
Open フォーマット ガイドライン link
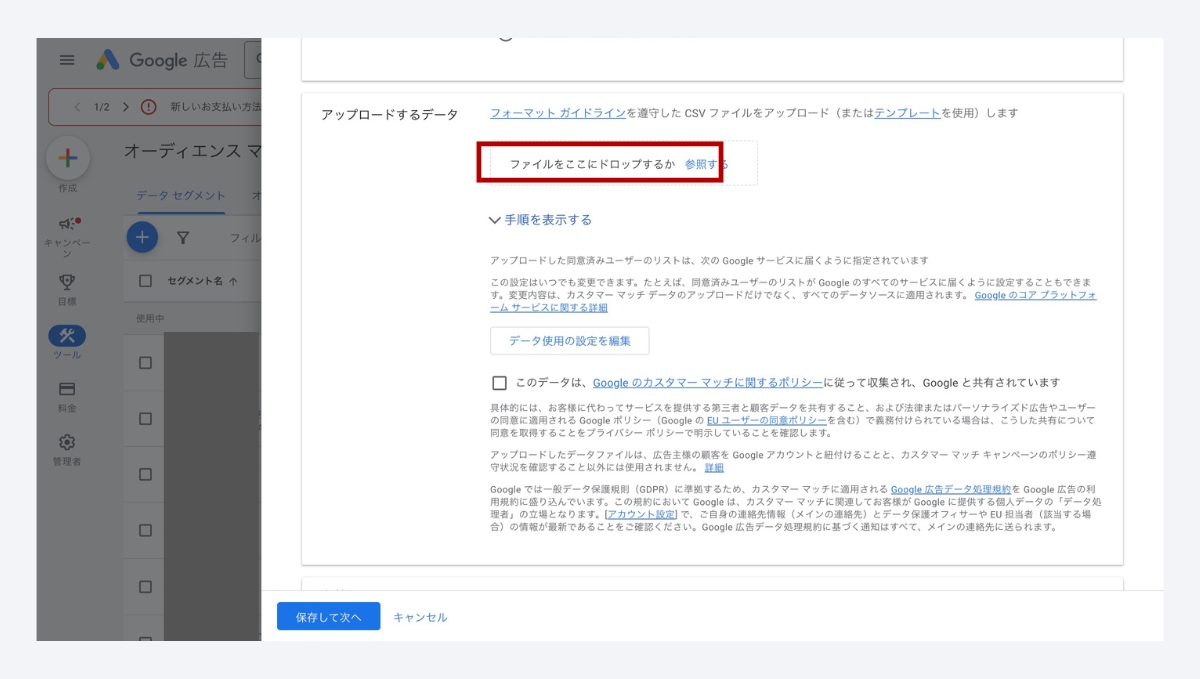[x=558, y=113]
